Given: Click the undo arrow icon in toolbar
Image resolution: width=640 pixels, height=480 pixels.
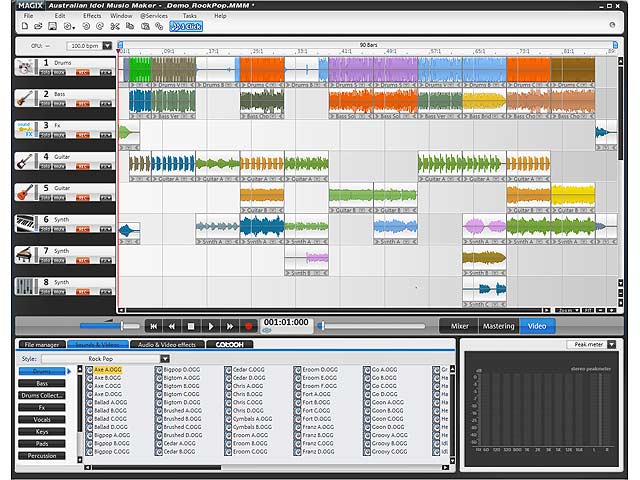Looking at the screenshot, I should click(86, 26).
